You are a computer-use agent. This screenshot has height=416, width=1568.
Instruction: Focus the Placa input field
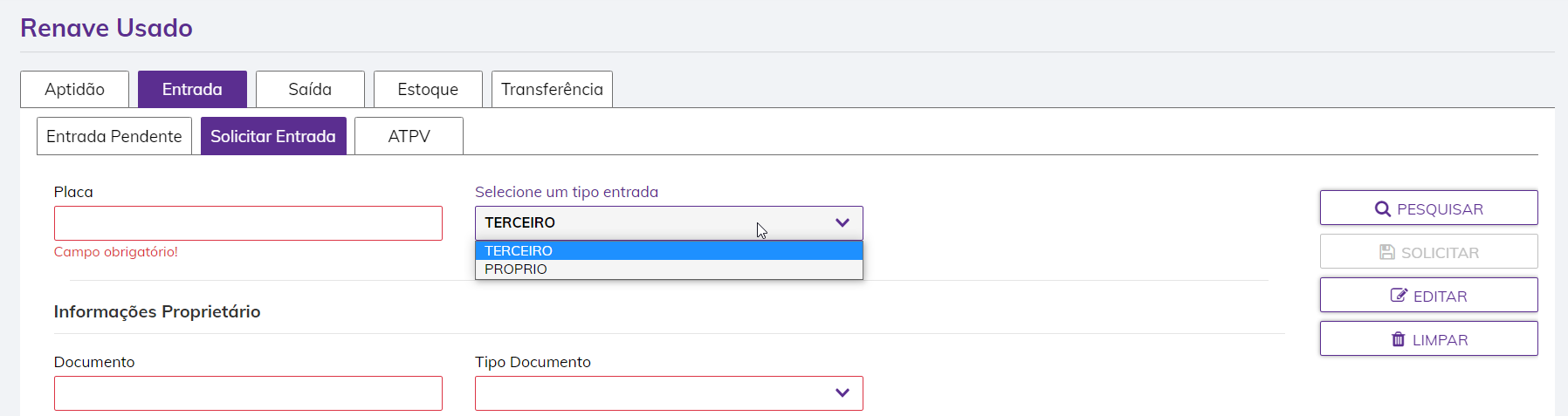pyautogui.click(x=248, y=224)
